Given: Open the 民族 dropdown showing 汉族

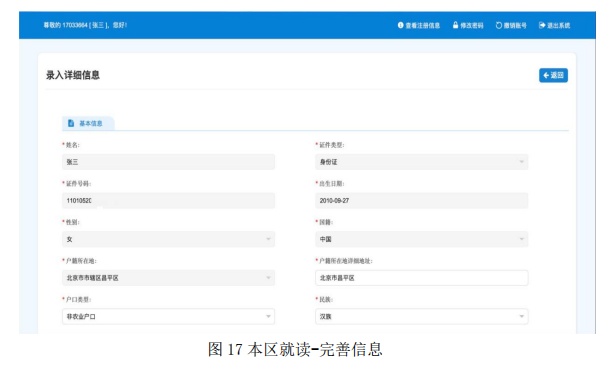Looking at the screenshot, I should (422, 316).
